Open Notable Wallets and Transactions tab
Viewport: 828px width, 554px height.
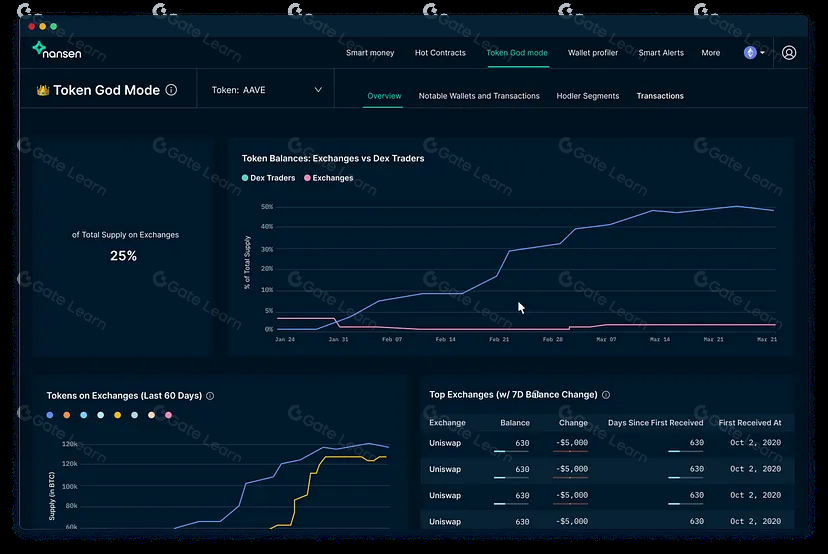[479, 96]
